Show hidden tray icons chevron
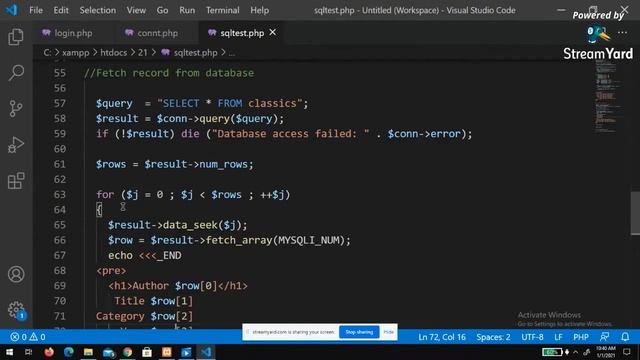This screenshot has height=360, width=640. point(576,352)
